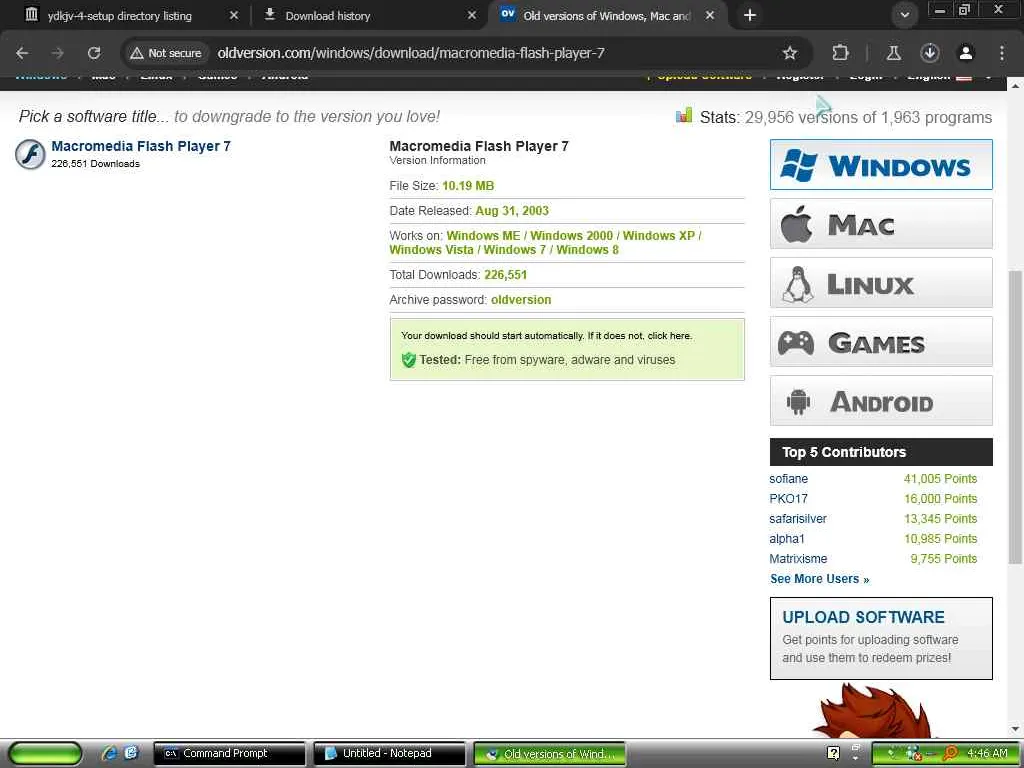Image resolution: width=1024 pixels, height=768 pixels.
Task: Click the 'click here' download link
Action: [669, 336]
